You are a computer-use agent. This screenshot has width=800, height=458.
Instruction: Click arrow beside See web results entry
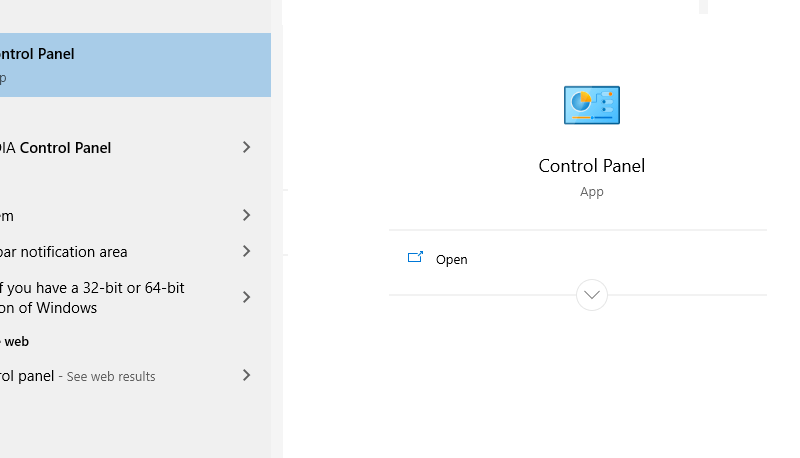tap(246, 375)
